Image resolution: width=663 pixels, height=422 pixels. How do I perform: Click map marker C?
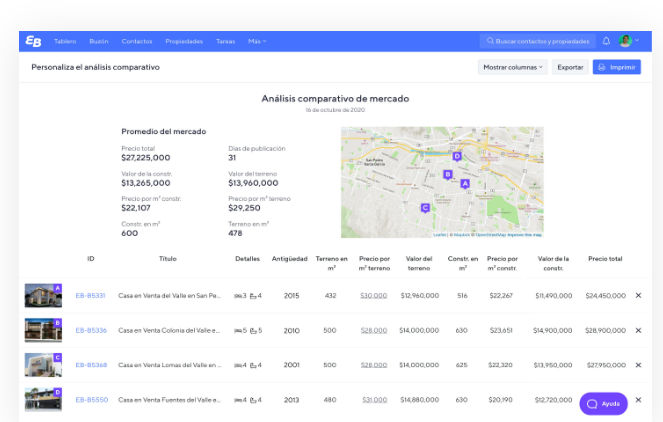425,208
